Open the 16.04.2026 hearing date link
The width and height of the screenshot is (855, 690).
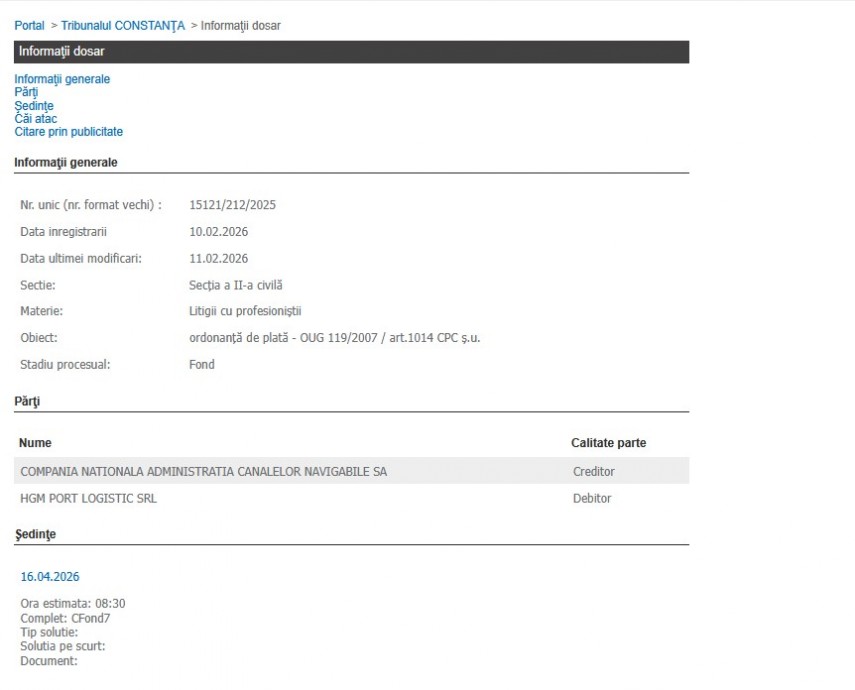(x=50, y=576)
